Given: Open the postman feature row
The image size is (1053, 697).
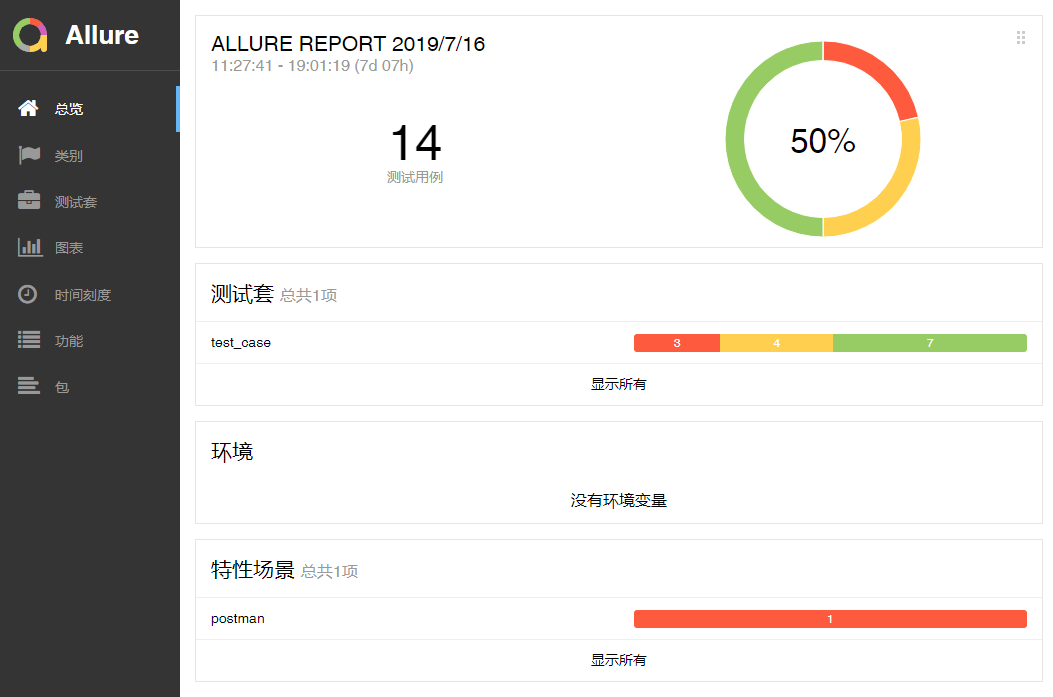Looking at the screenshot, I should pyautogui.click(x=619, y=618).
